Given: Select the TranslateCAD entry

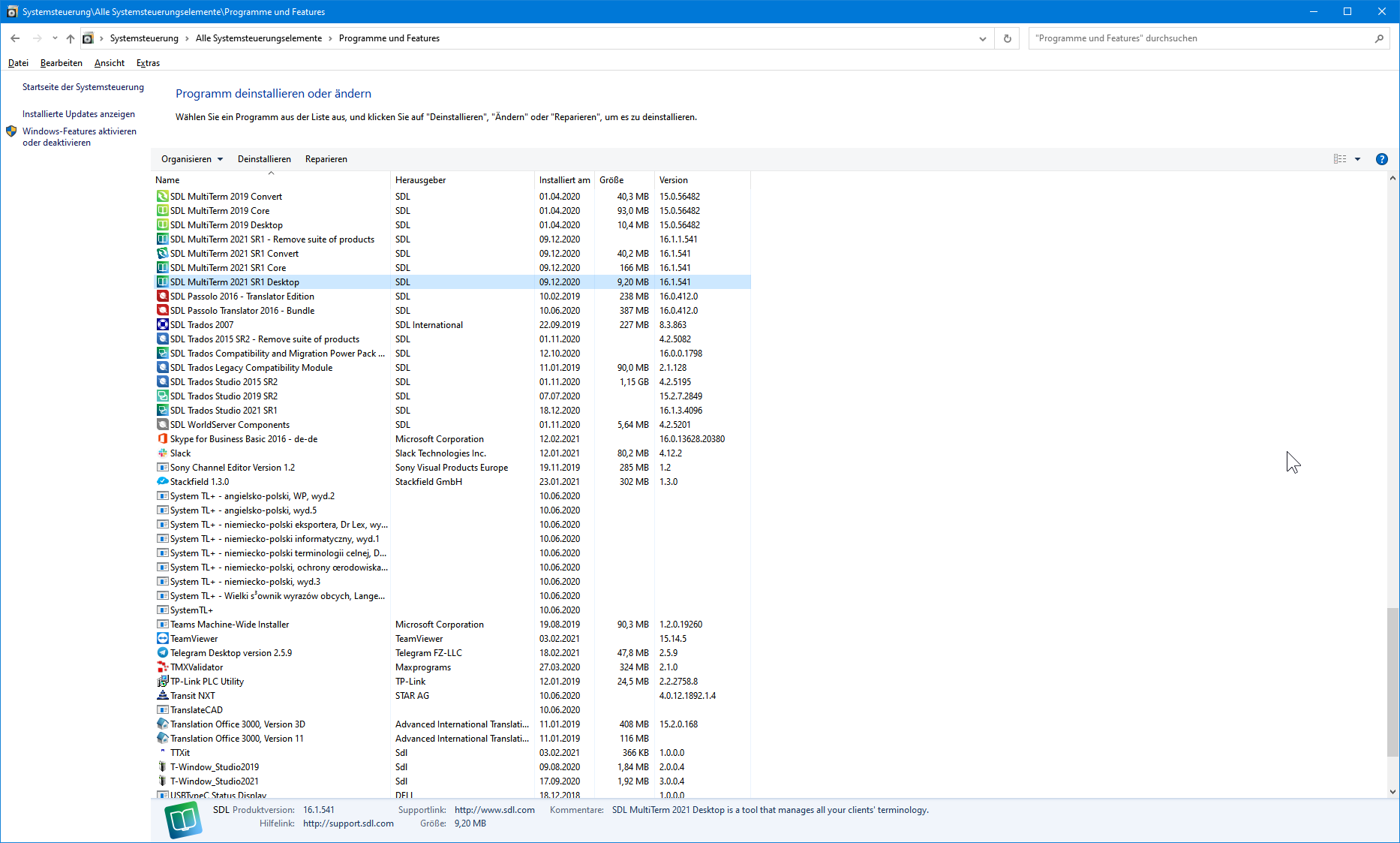Looking at the screenshot, I should [x=452, y=710].
